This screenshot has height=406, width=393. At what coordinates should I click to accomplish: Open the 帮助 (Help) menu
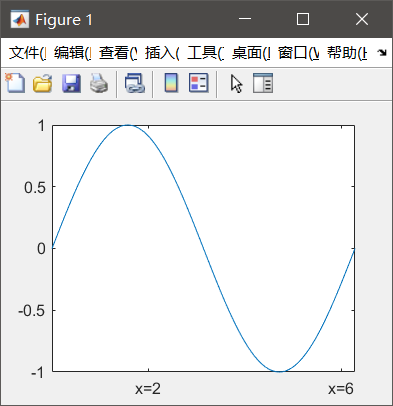347,53
